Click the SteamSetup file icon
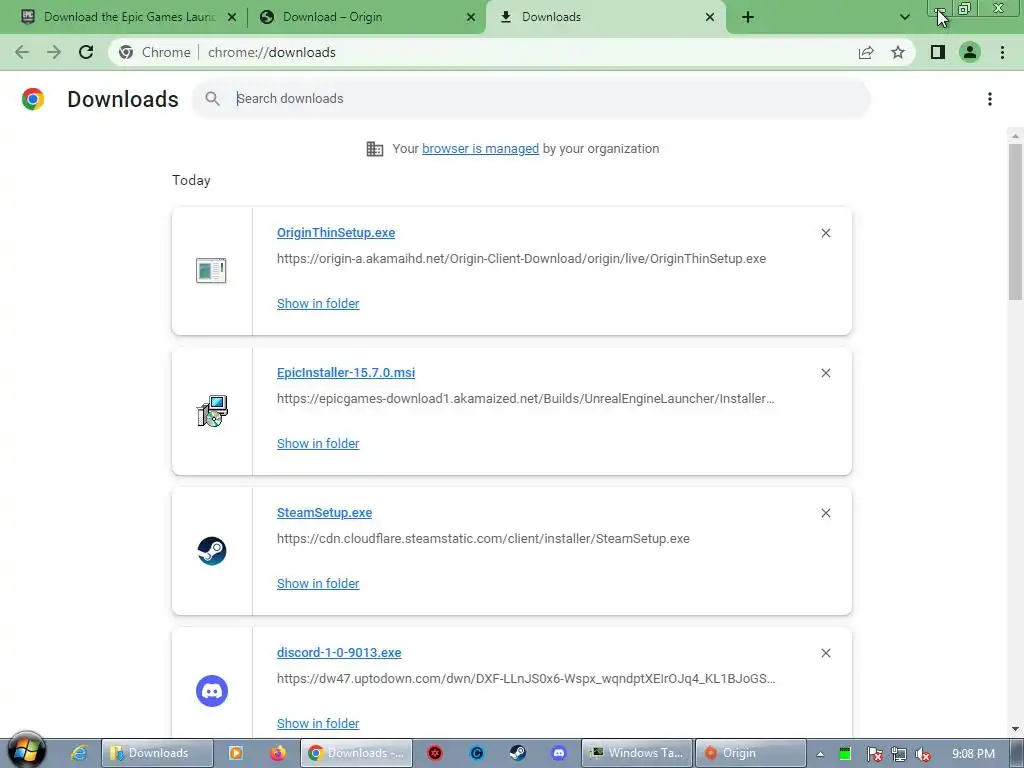 (212, 551)
